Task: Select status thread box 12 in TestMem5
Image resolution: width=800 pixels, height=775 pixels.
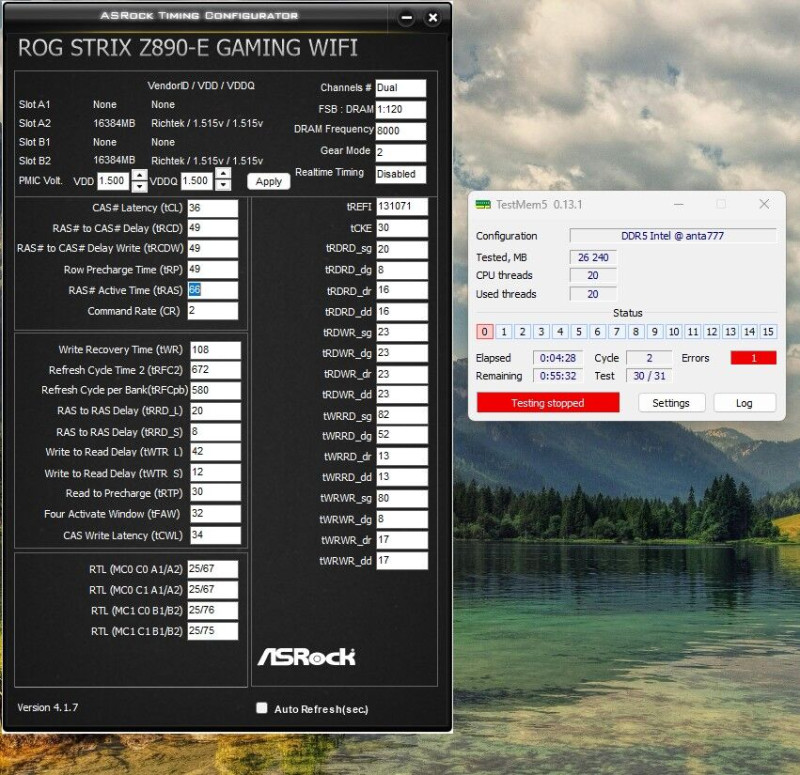Action: (711, 332)
